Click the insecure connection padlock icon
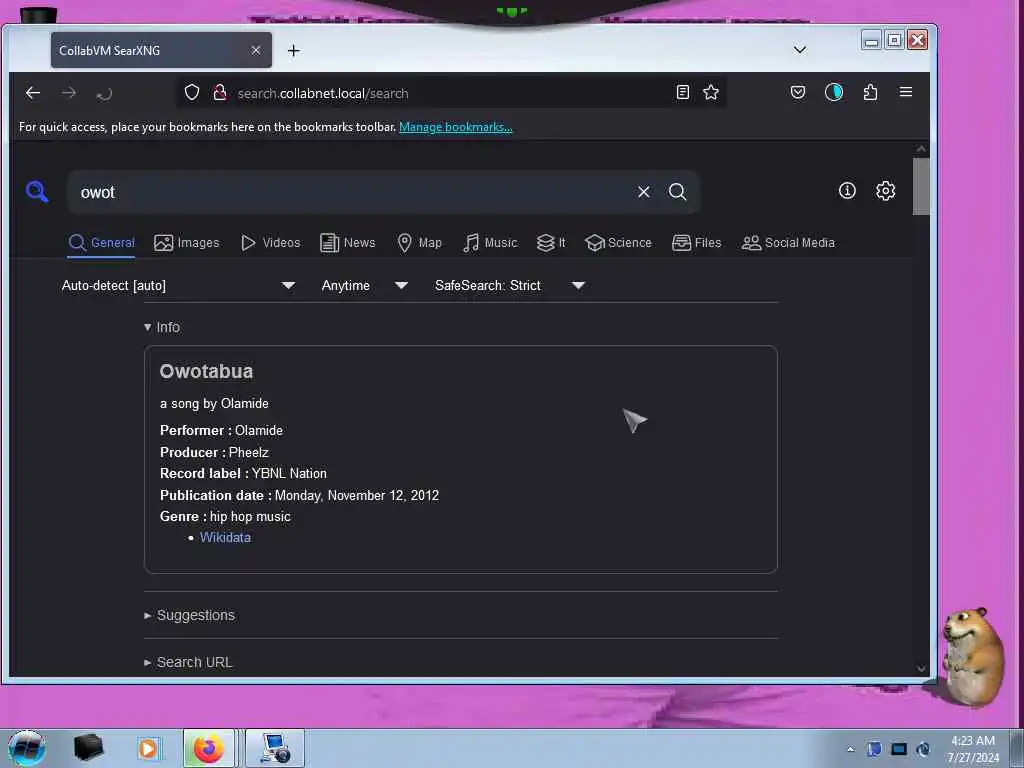 tap(220, 92)
